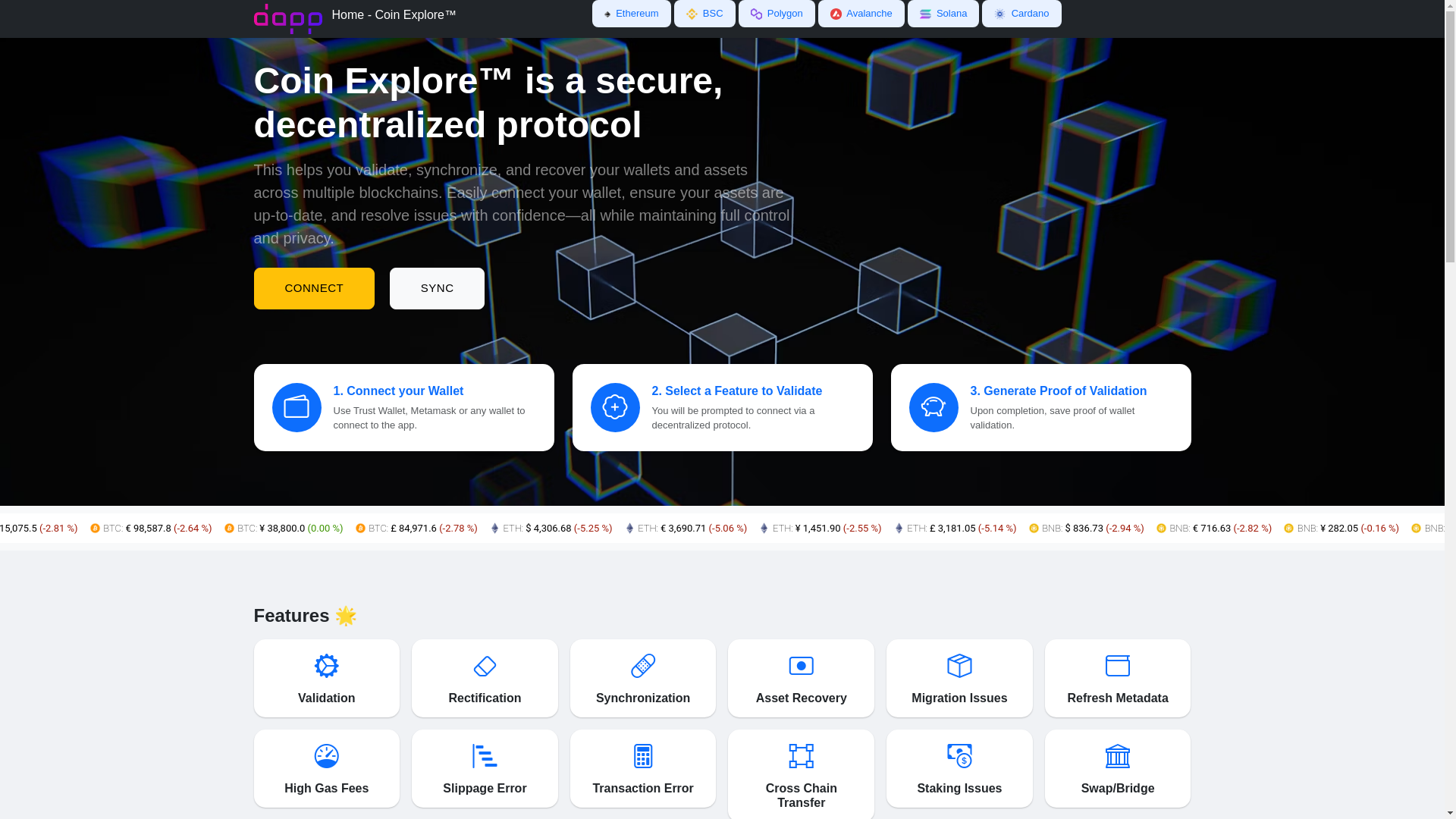Switch to the Polygon network
1456x819 pixels.
777,14
